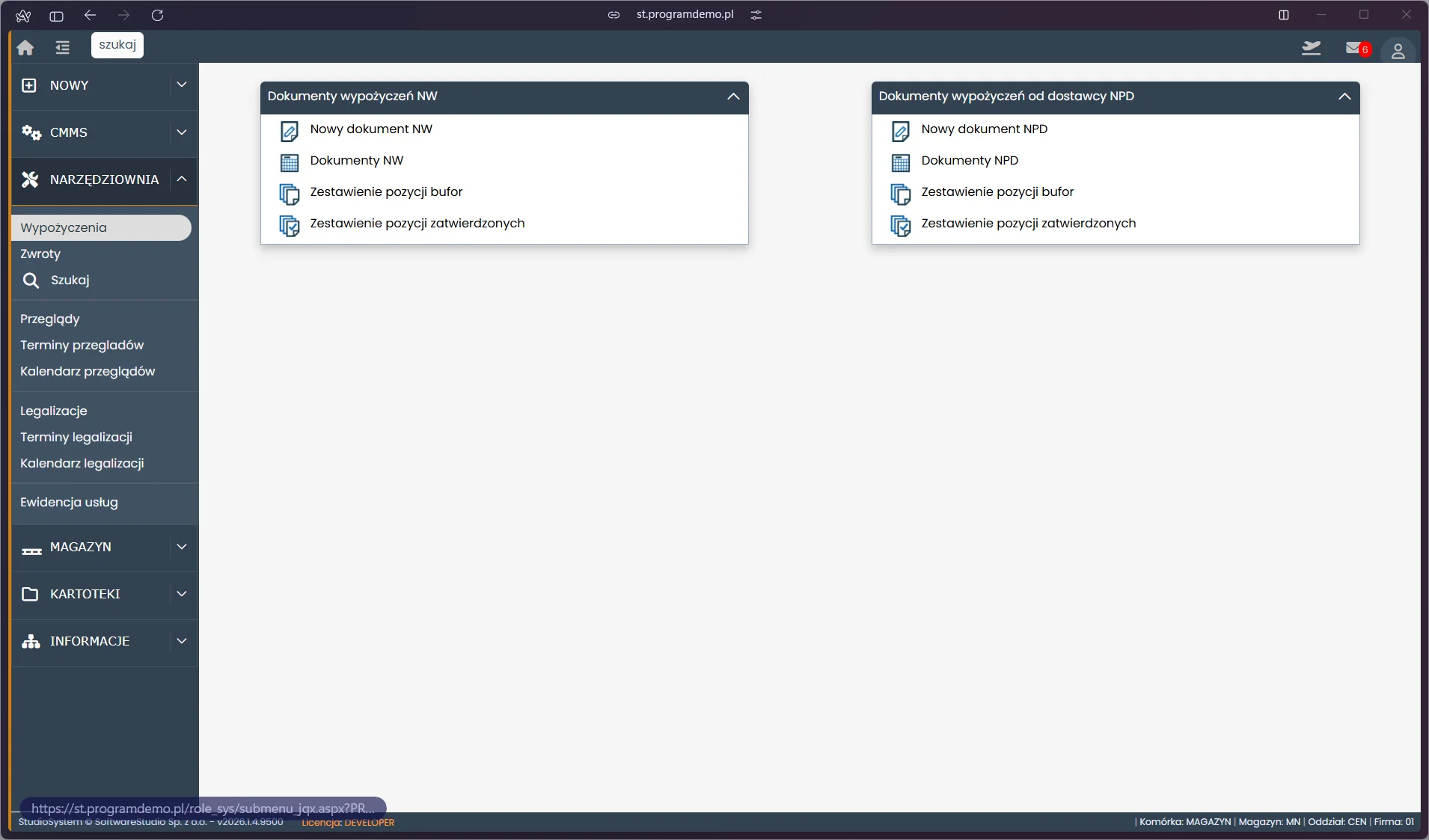This screenshot has width=1429, height=840.
Task: Open Ewidencja usług item
Action: [x=69, y=503]
